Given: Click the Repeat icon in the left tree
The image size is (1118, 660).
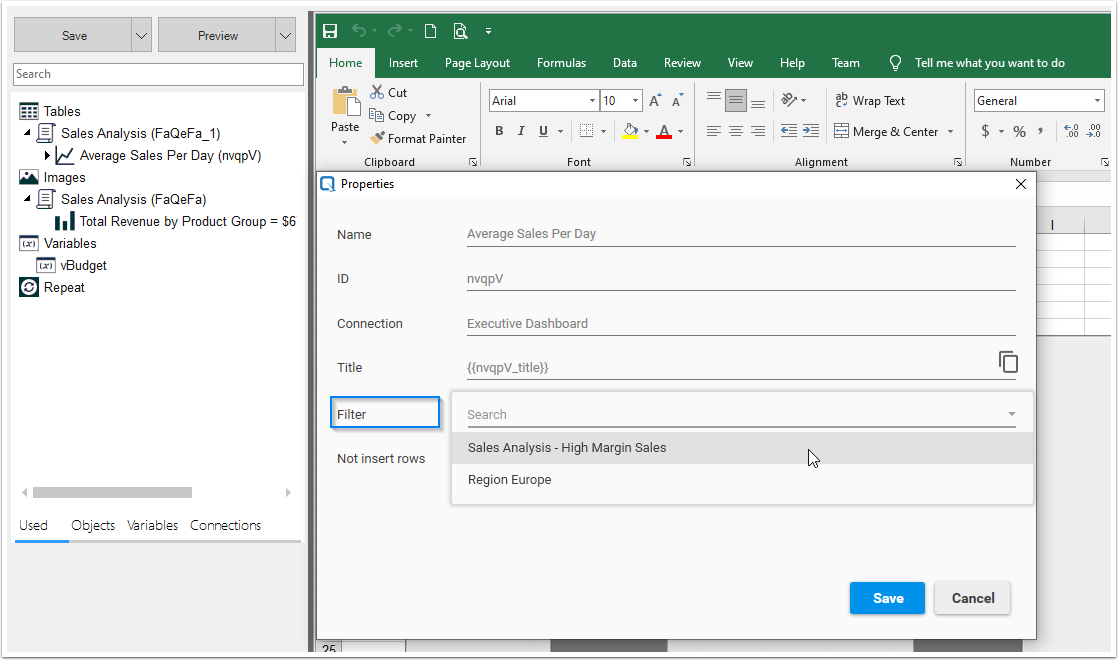Looking at the screenshot, I should (28, 287).
